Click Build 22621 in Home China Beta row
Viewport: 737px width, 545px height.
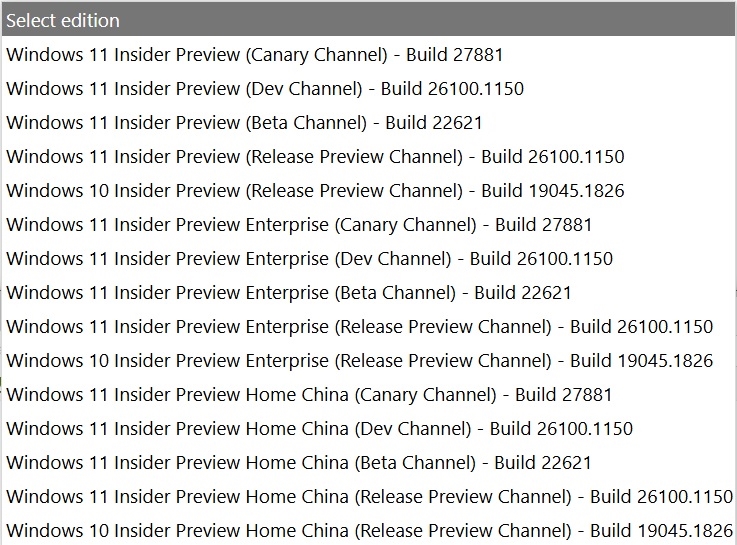point(542,462)
